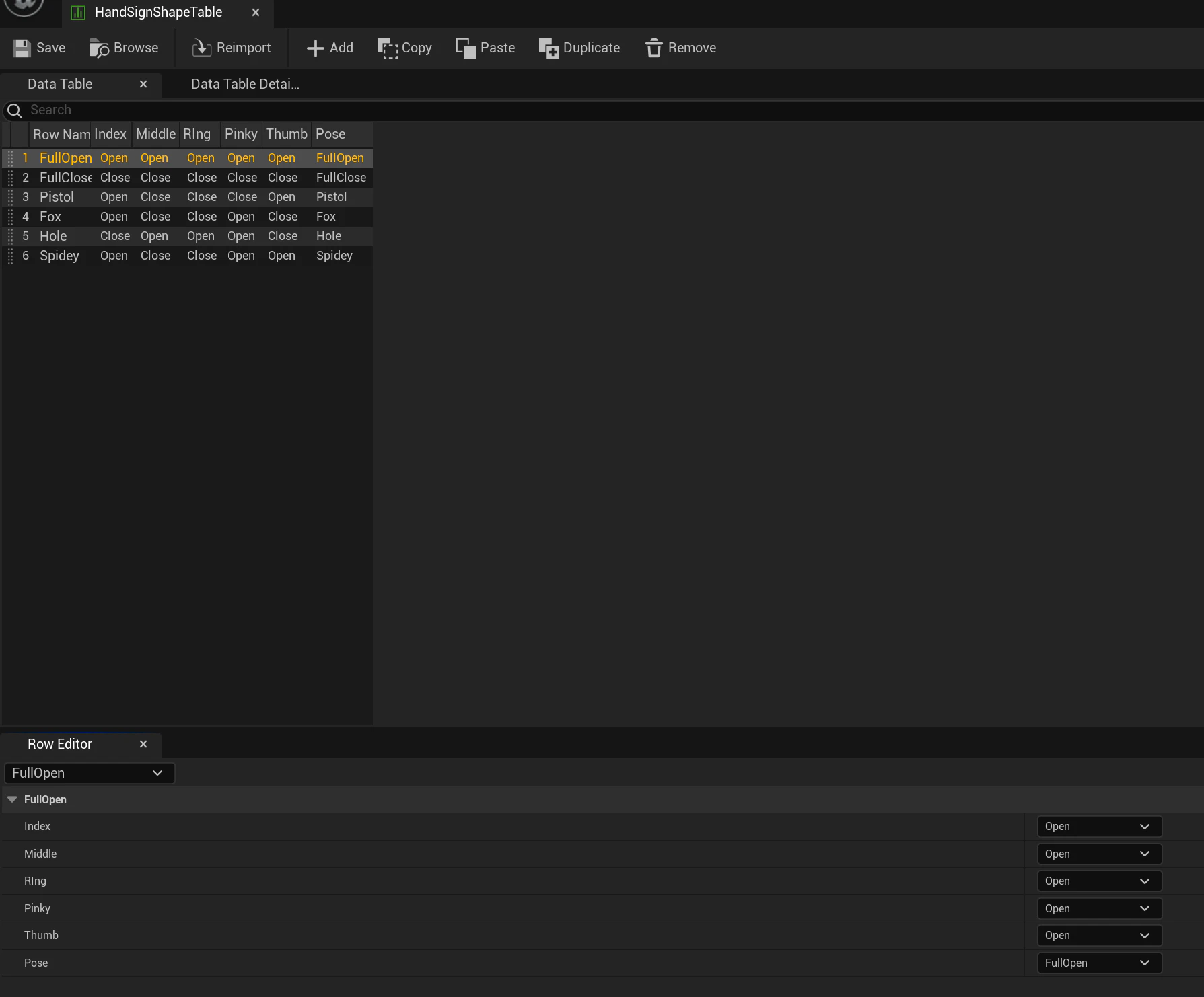Grab the drag handle of Spidey row
Screen dimensions: 1204x997
[10, 256]
